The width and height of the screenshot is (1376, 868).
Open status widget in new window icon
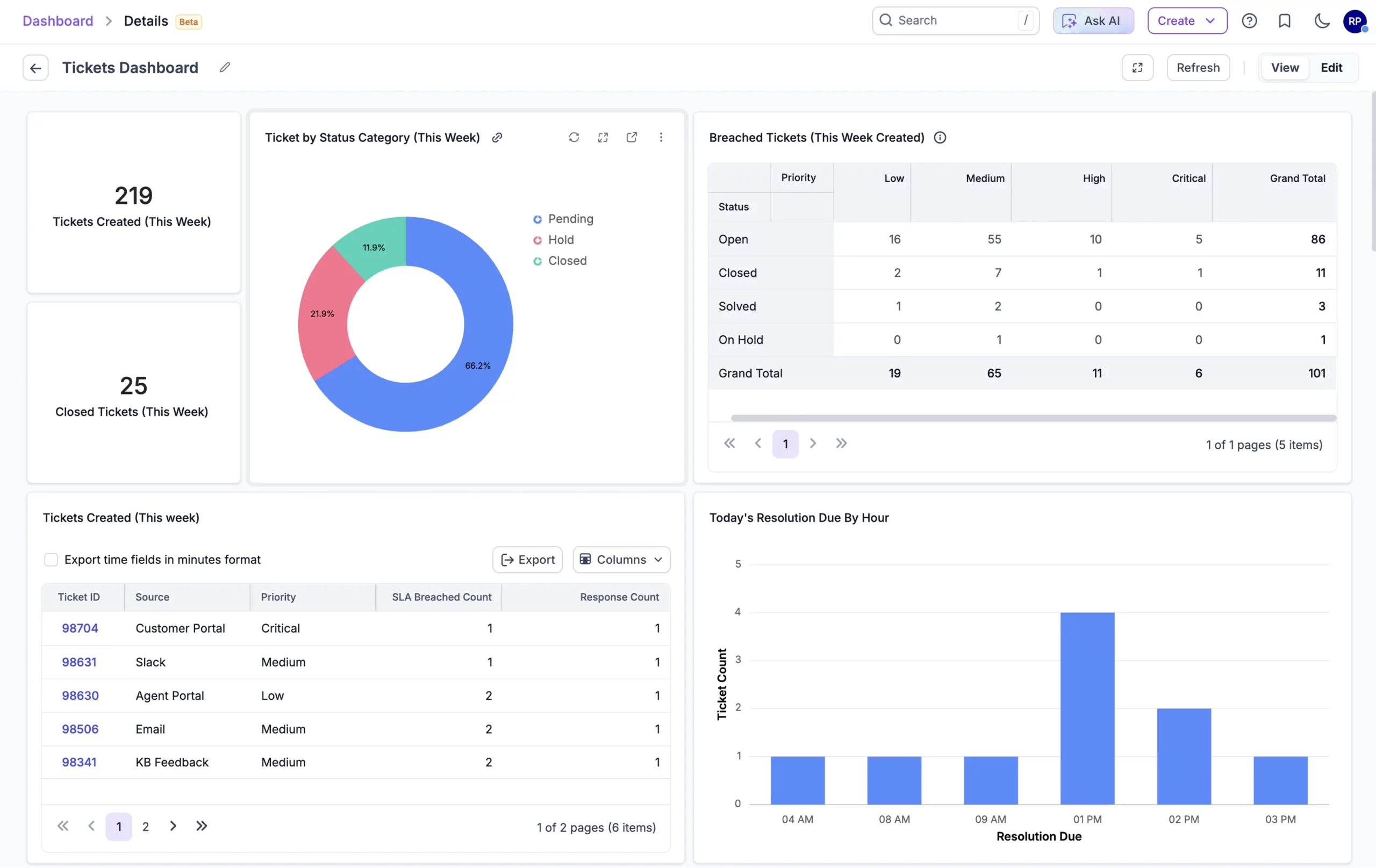pyautogui.click(x=632, y=137)
